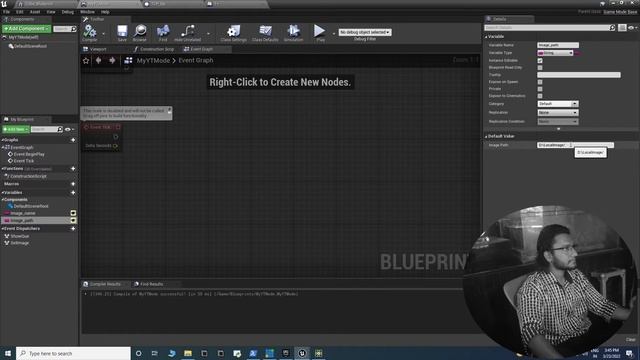This screenshot has width=640, height=360.
Task: Uncheck Instance Editable checkbox
Action: click(x=540, y=60)
